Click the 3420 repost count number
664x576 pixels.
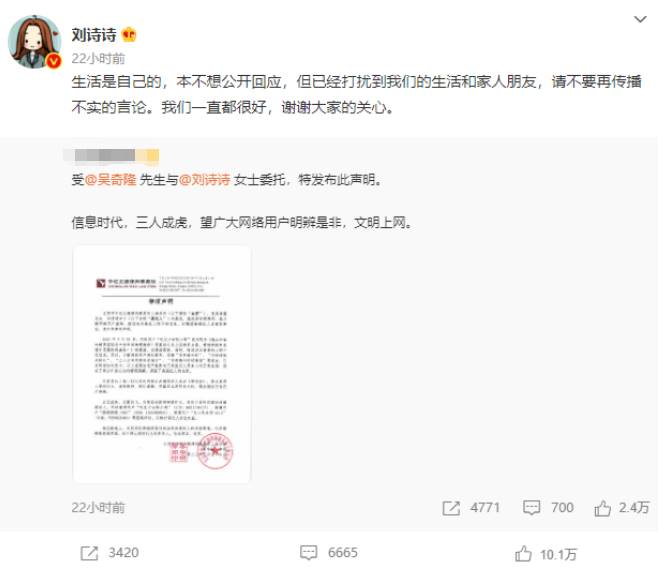click(123, 553)
